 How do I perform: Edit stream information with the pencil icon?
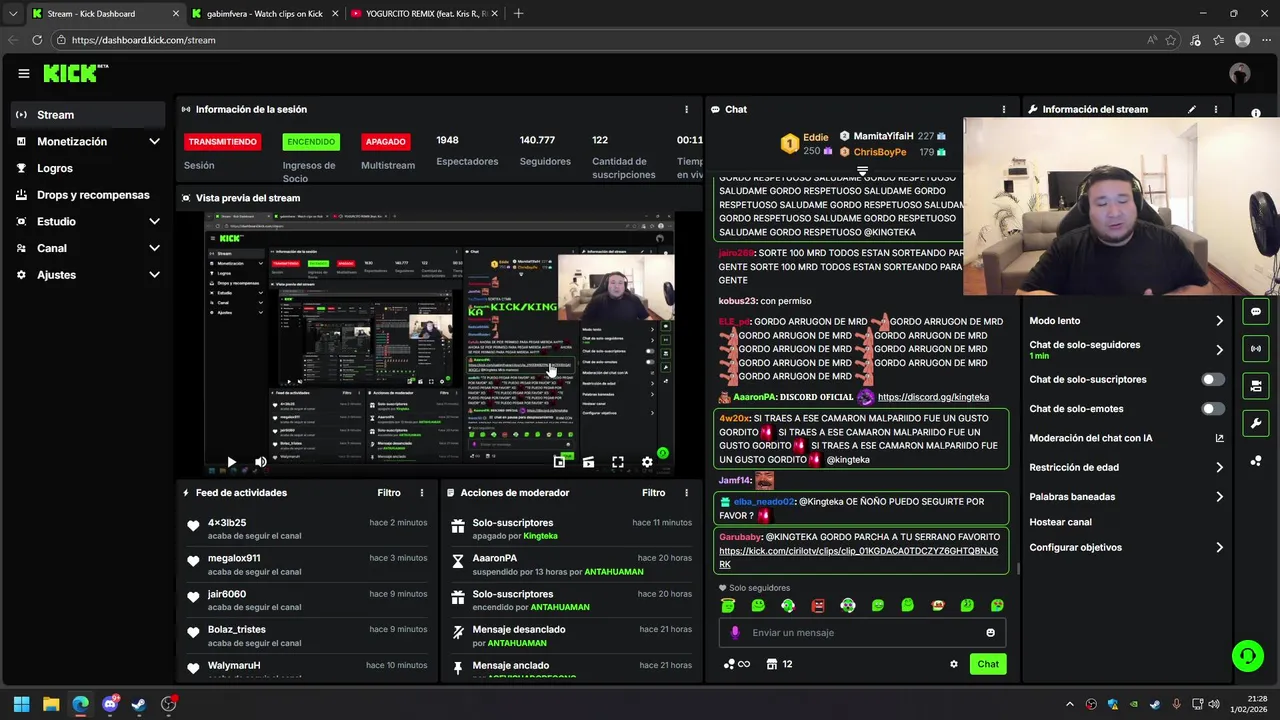pos(1192,109)
